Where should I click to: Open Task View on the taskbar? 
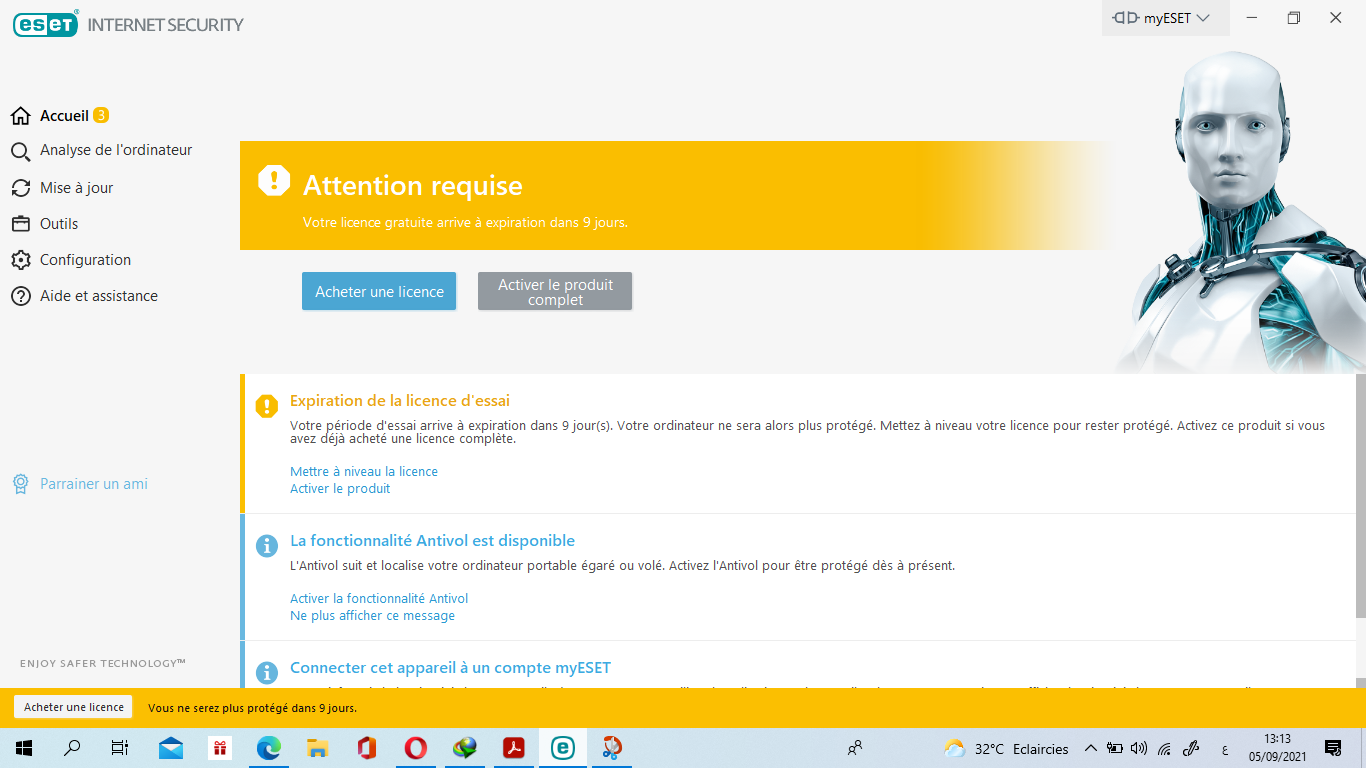pyautogui.click(x=120, y=748)
